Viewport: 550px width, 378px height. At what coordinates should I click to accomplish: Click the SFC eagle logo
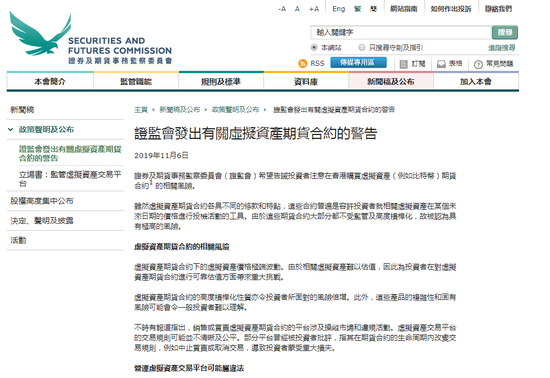click(x=40, y=34)
